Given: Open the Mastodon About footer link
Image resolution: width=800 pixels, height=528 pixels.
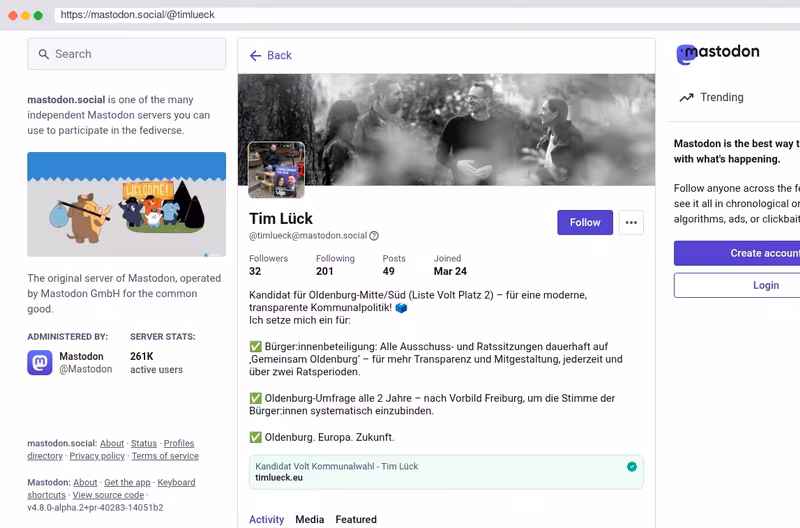Looking at the screenshot, I should coord(85,483).
